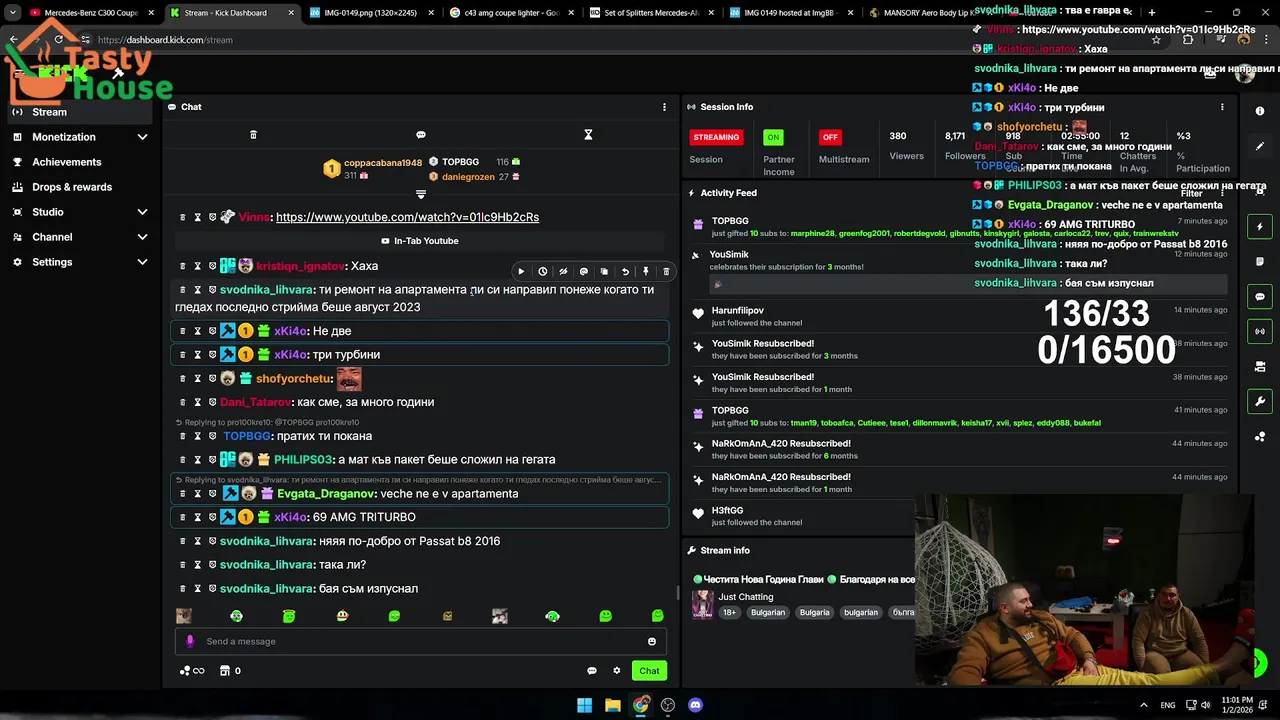Click username shofyorchetu in chat
This screenshot has height=720, width=1280.
[x=294, y=379]
